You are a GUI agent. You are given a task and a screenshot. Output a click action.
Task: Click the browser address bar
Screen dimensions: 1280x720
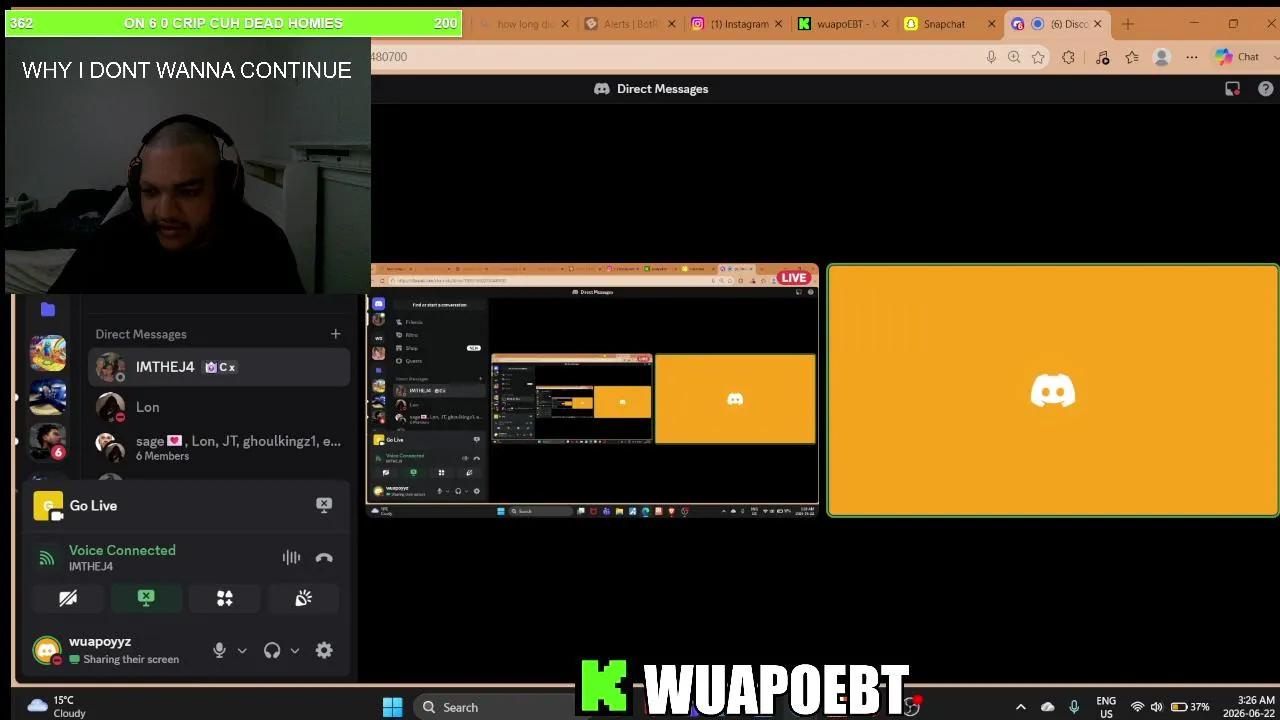pyautogui.click(x=675, y=57)
